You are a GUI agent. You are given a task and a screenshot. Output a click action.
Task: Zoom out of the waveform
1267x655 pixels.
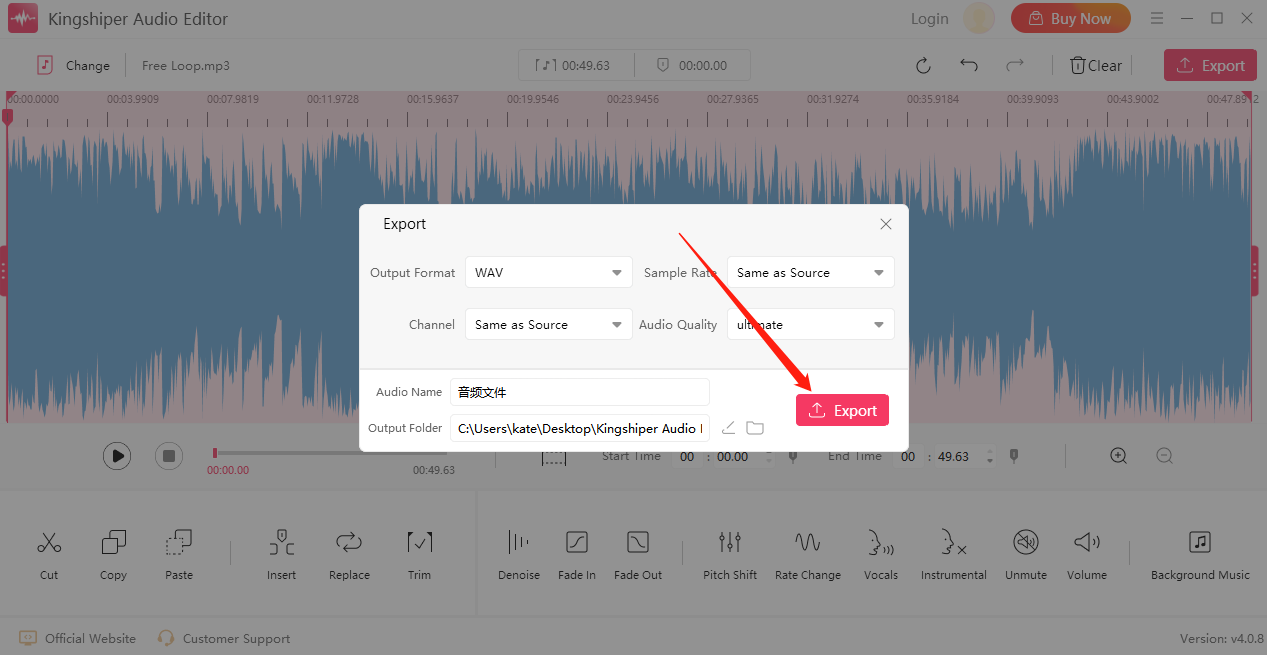[1165, 456]
